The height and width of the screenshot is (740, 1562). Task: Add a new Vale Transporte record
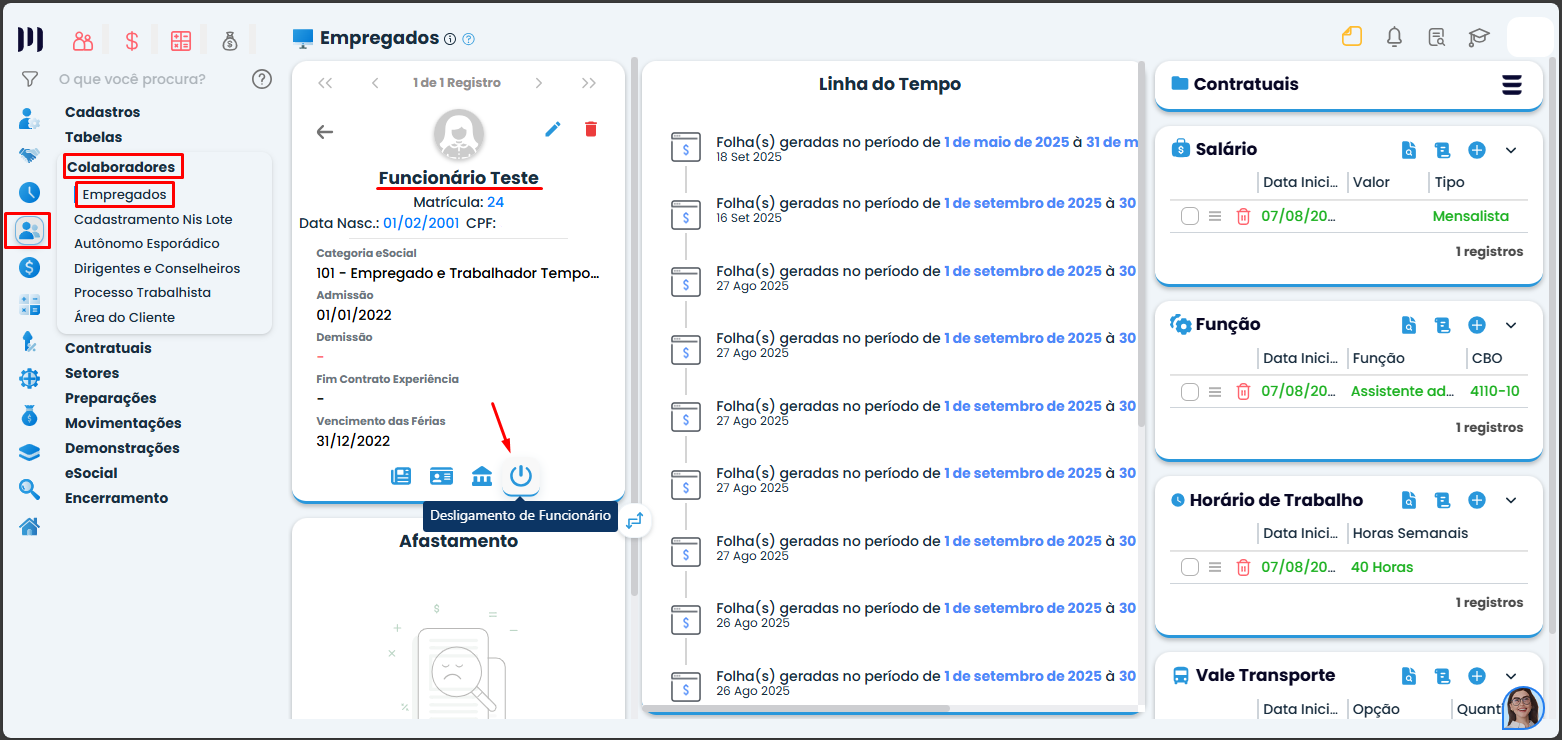click(1477, 676)
